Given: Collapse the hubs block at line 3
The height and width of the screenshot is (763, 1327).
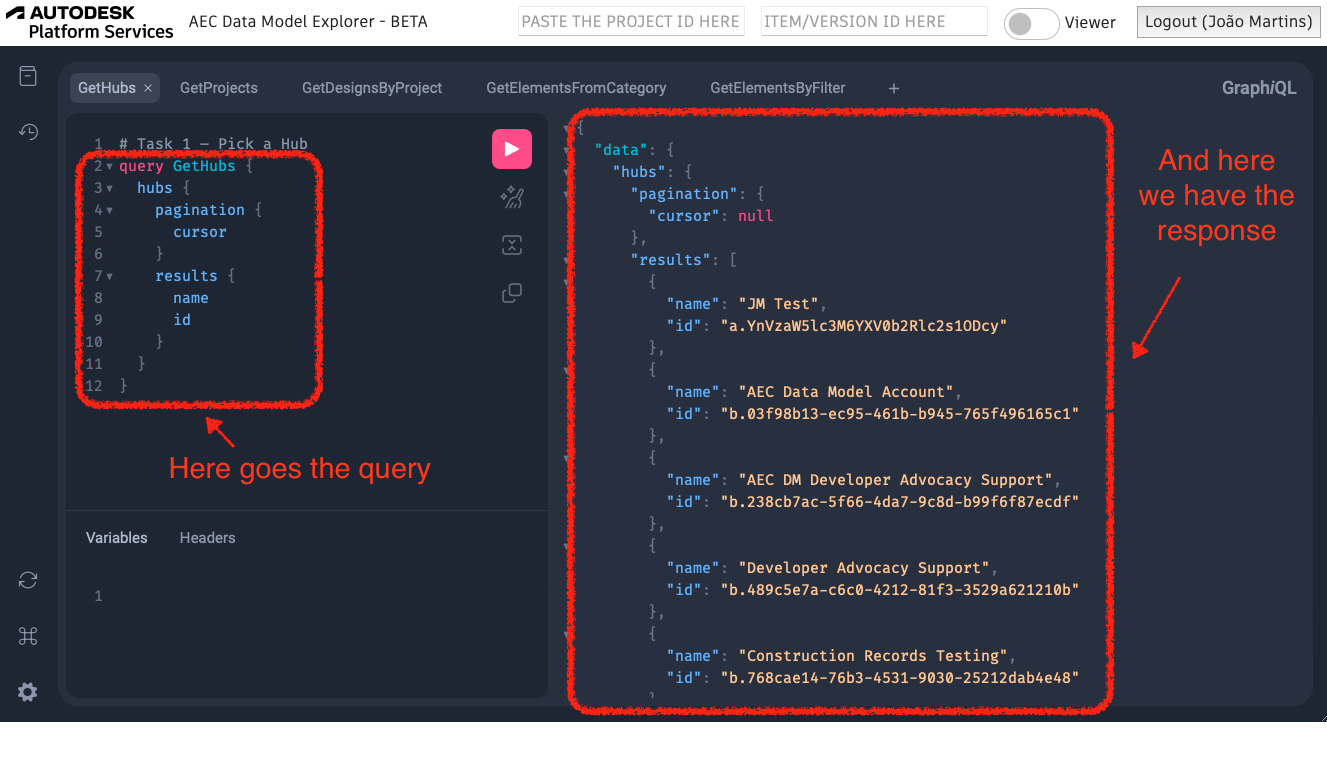Looking at the screenshot, I should tap(110, 188).
